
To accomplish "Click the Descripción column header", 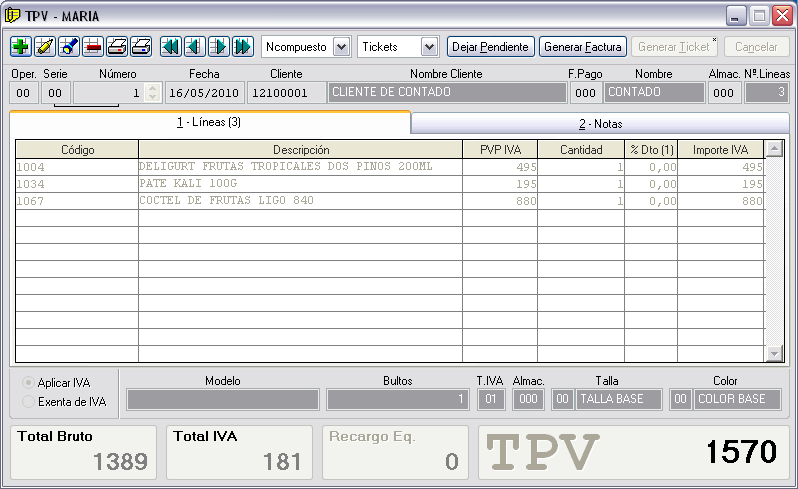I will pos(300,149).
